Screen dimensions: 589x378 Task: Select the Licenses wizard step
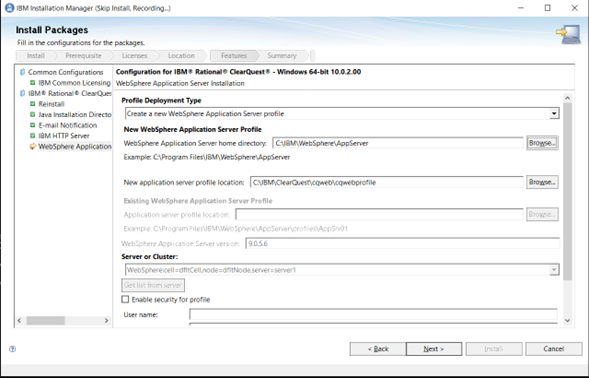point(134,56)
